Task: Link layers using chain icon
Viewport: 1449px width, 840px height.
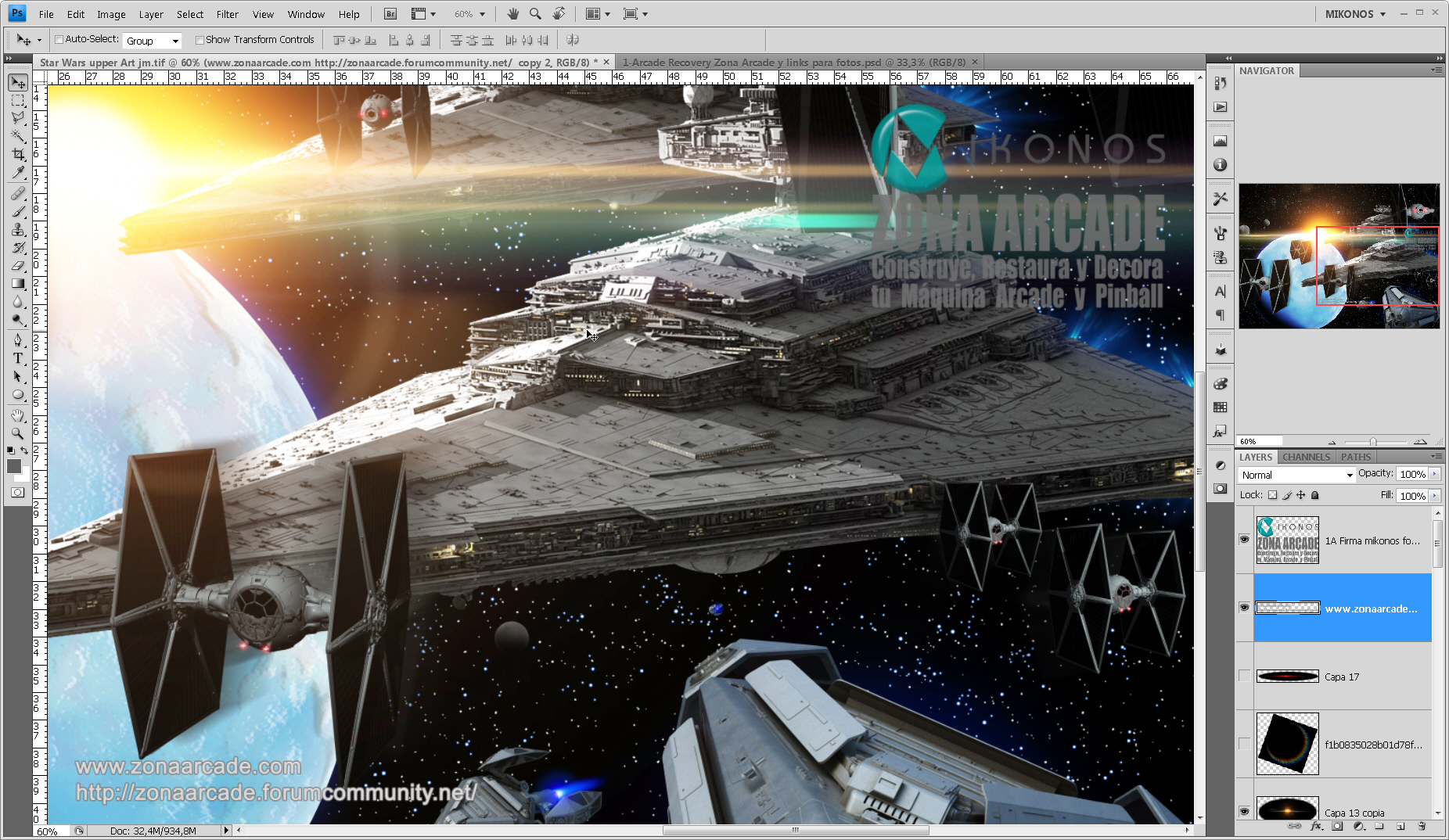Action: pos(1295,826)
